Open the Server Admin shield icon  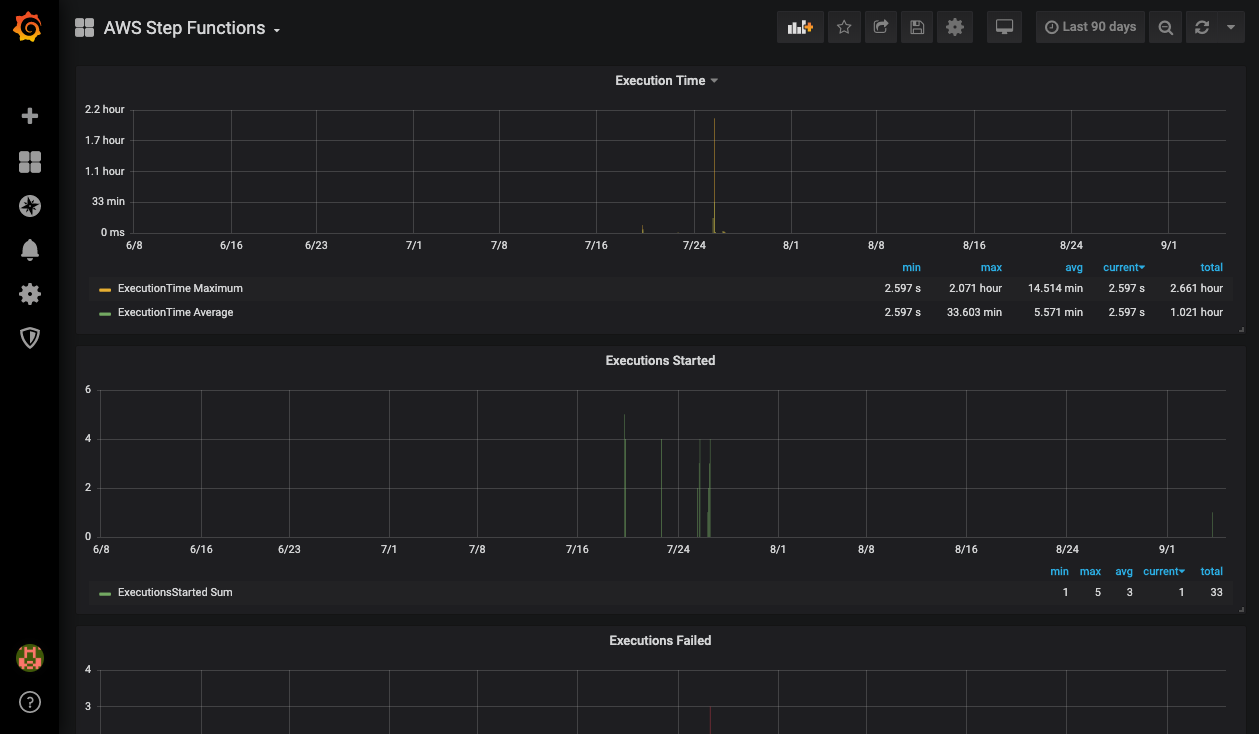pos(30,338)
